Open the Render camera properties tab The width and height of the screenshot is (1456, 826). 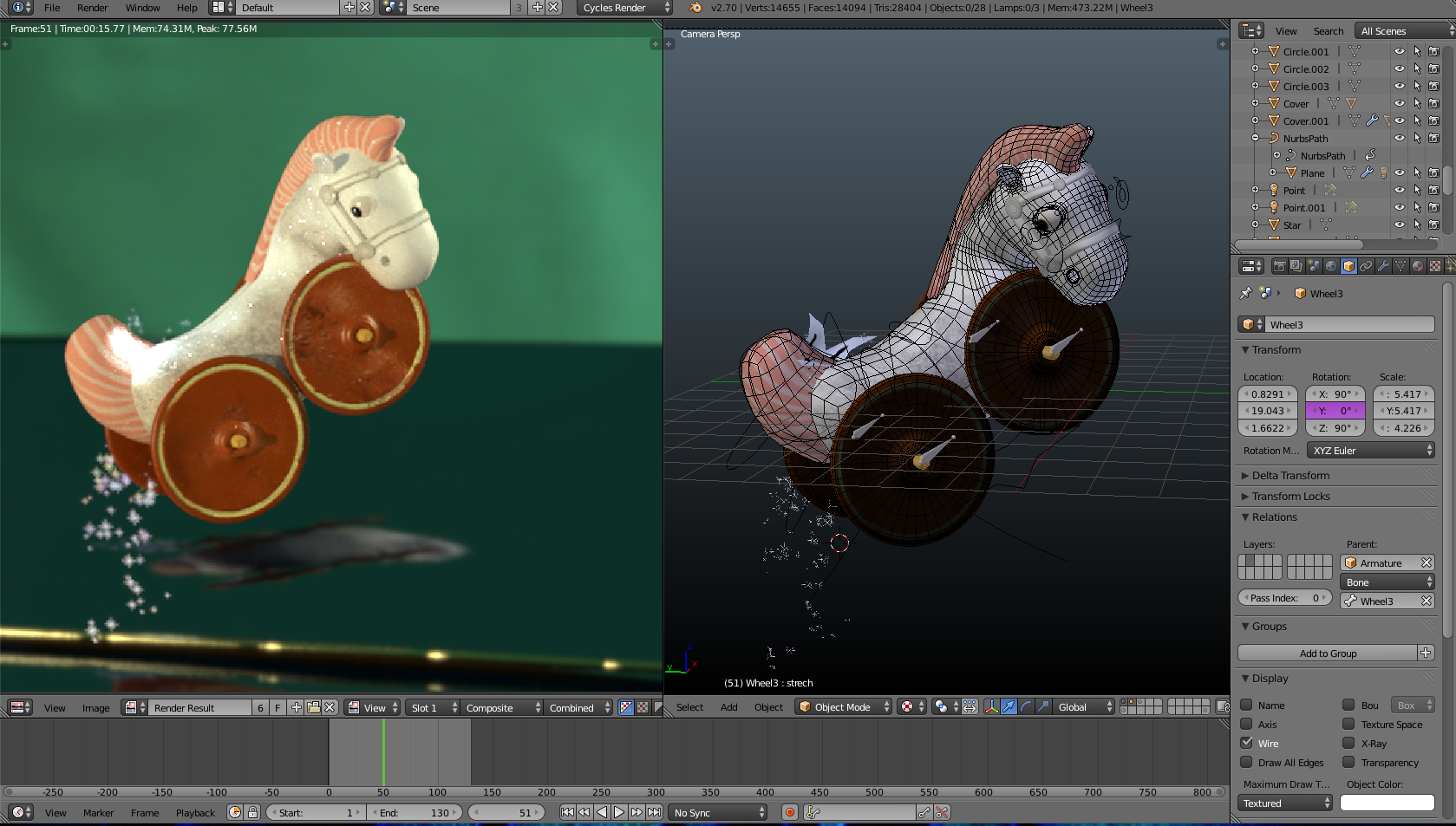(1279, 267)
